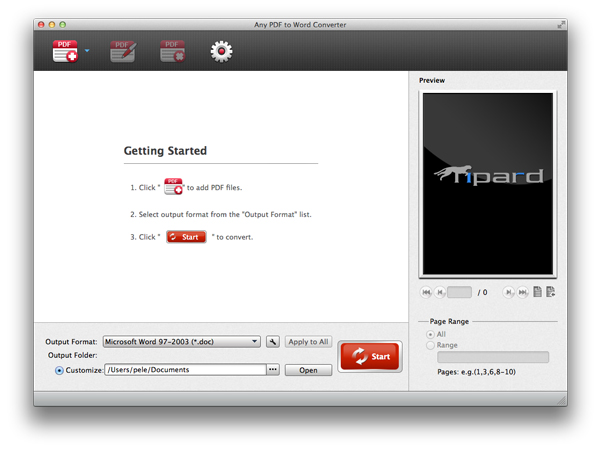Browse output folder with ellipsis button

pos(273,370)
